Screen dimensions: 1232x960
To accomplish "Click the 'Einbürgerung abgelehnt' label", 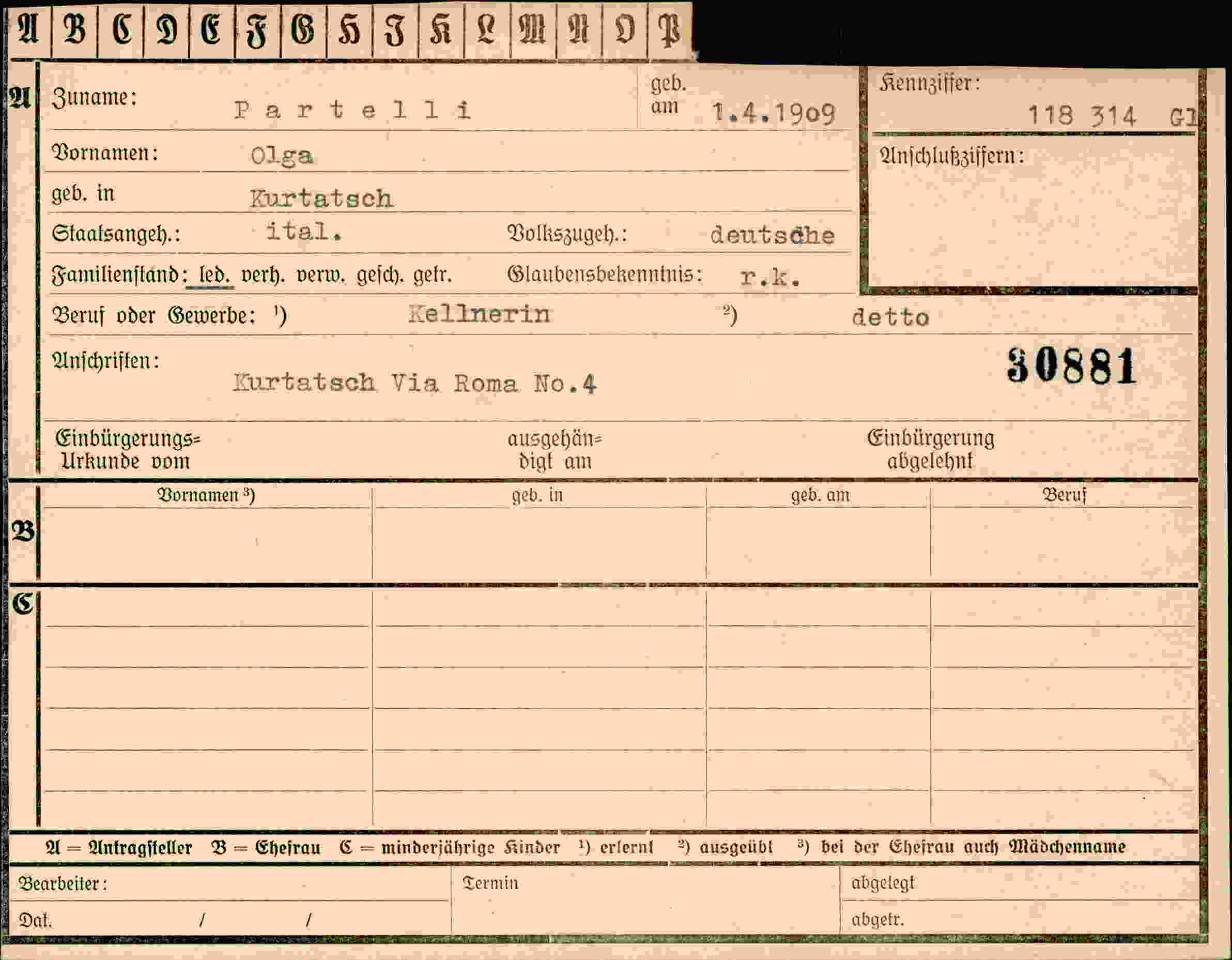I will pyautogui.click(x=931, y=449).
